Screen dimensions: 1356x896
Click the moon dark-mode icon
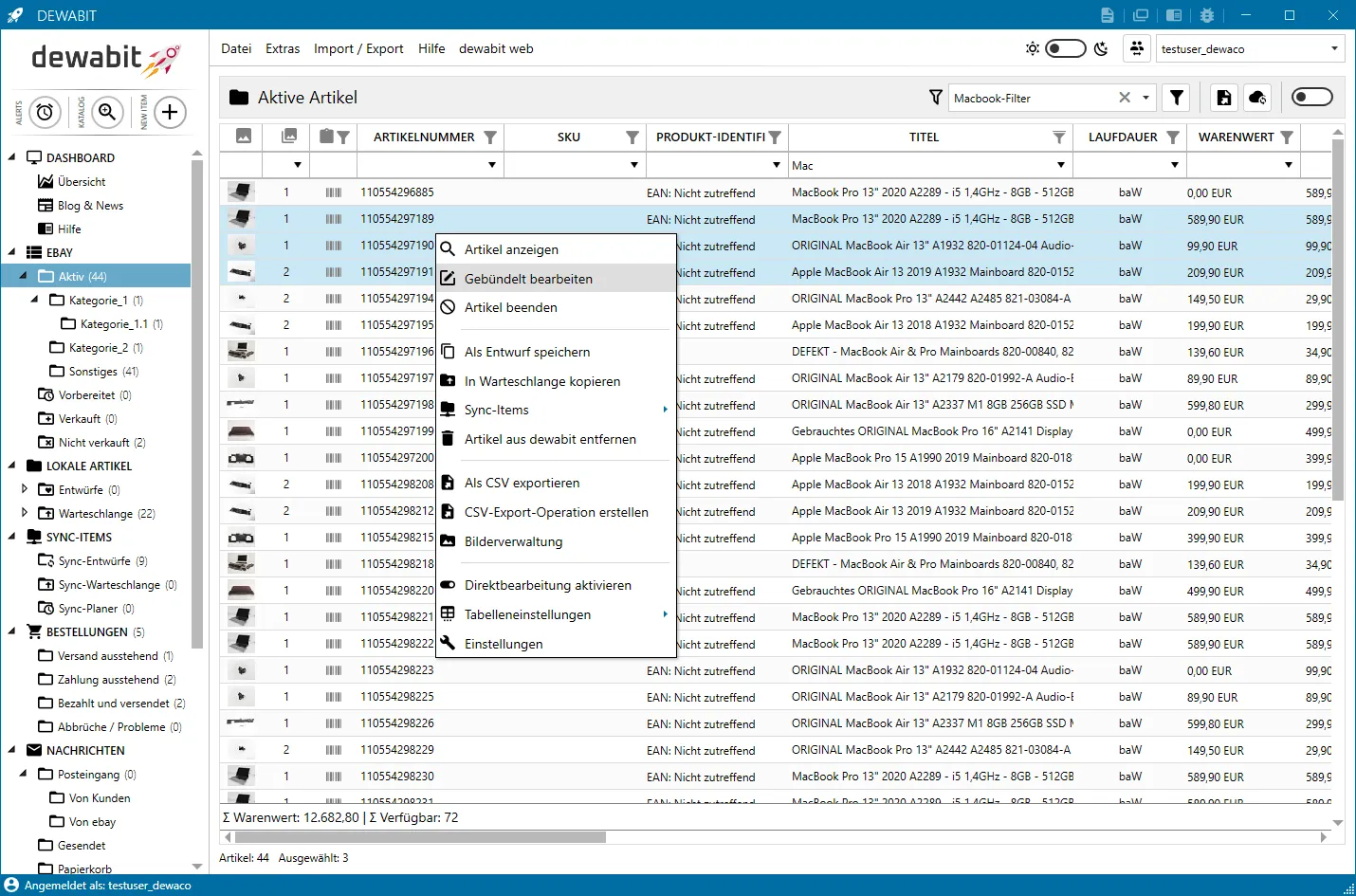point(1101,48)
